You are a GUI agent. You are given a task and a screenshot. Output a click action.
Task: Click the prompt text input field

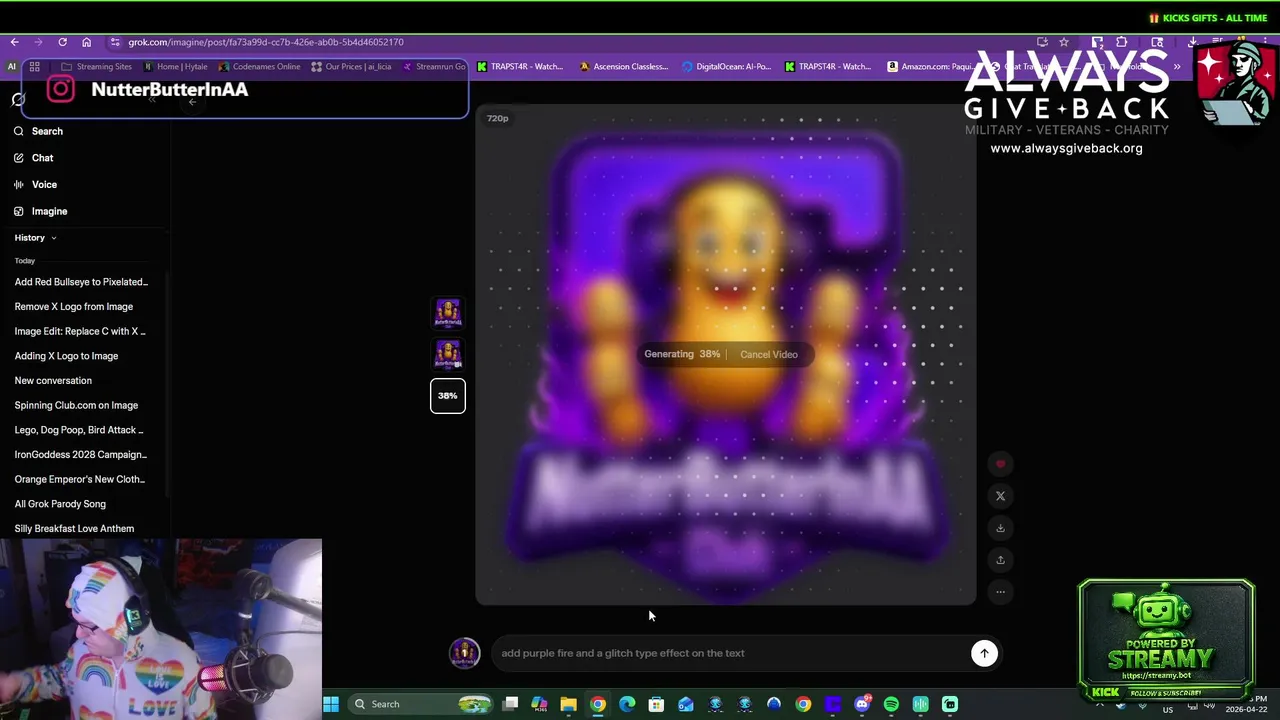coord(730,653)
